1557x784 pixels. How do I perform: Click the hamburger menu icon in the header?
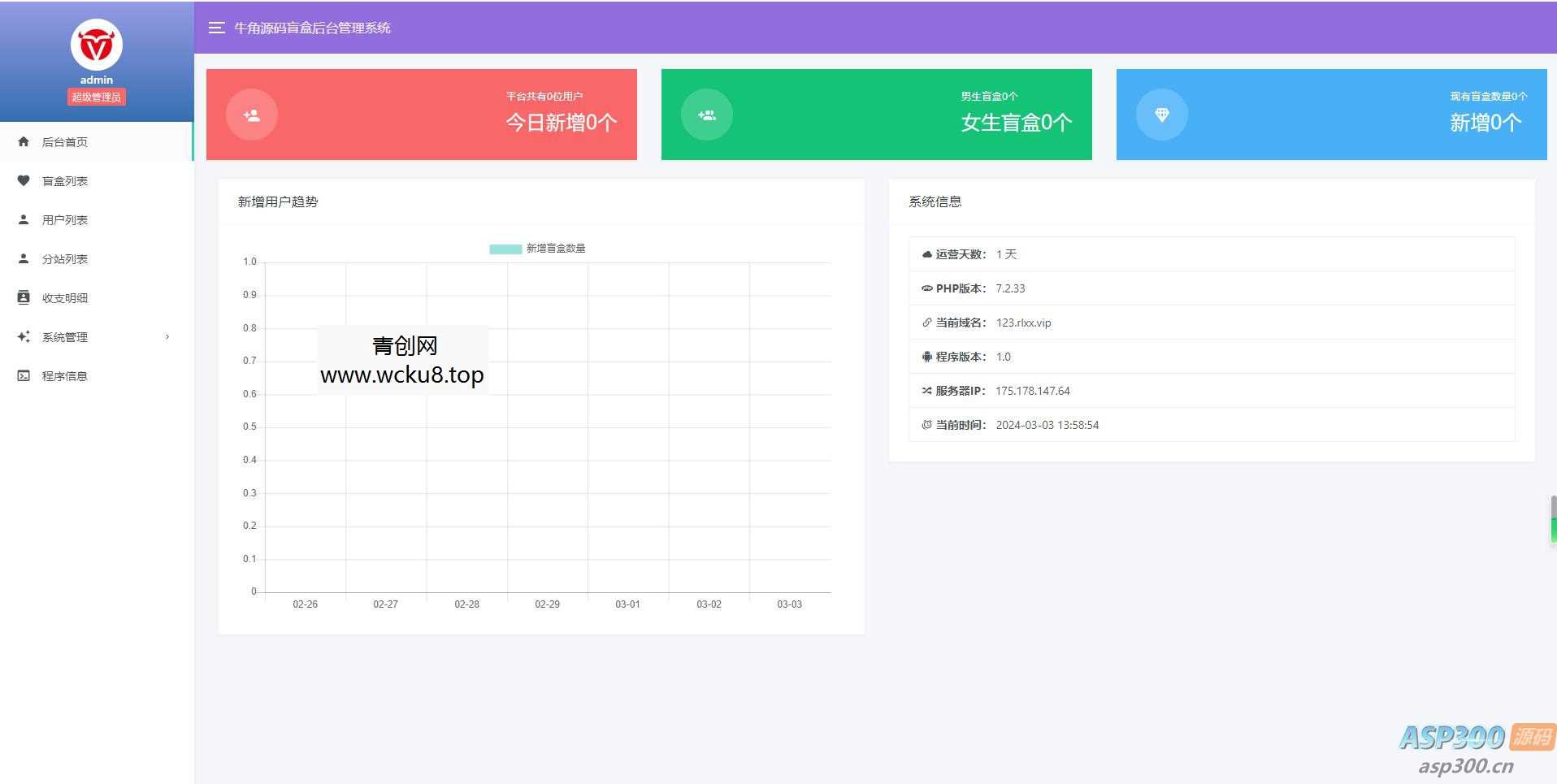coord(216,27)
